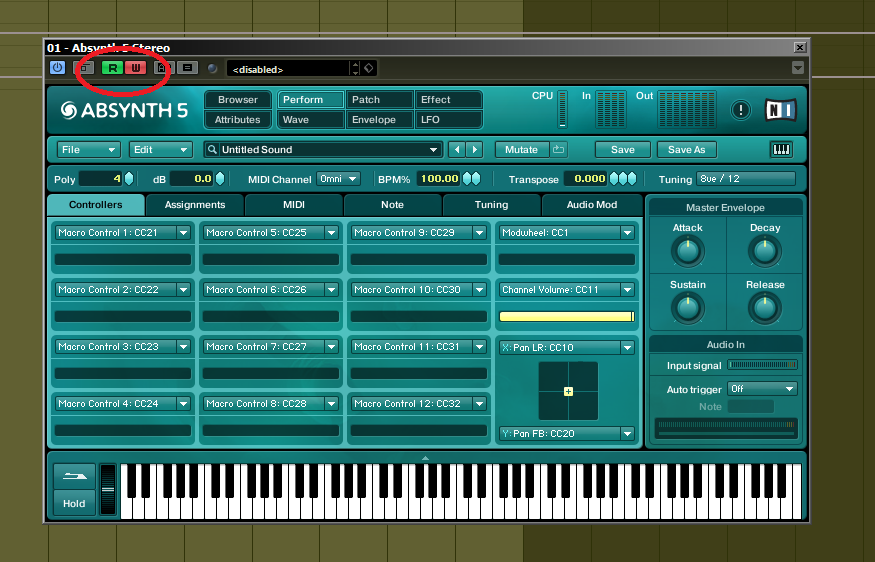The height and width of the screenshot is (562, 875).
Task: Click the search magnifier icon by Untitled Sound
Action: (x=212, y=150)
